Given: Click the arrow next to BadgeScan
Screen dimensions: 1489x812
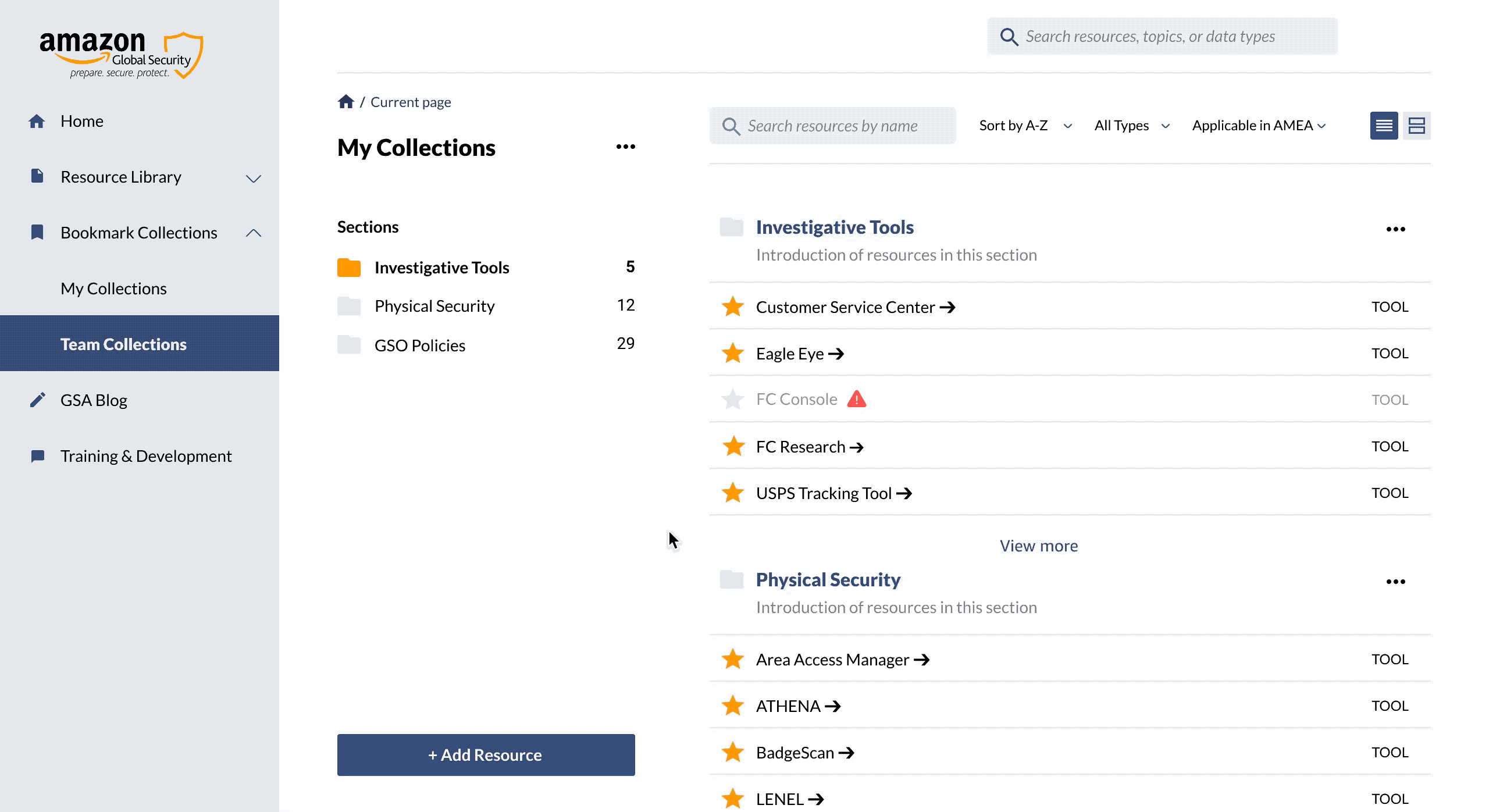Looking at the screenshot, I should click(x=846, y=753).
